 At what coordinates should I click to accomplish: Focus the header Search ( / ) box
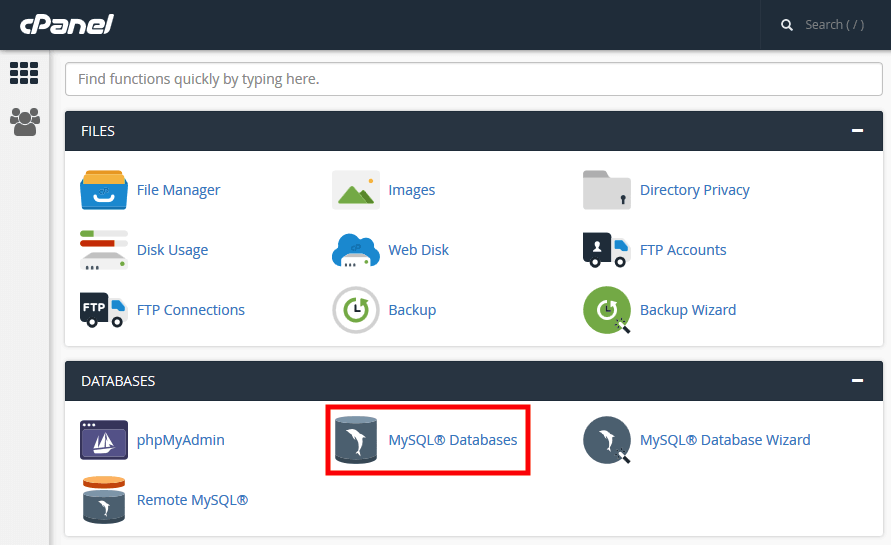point(834,25)
